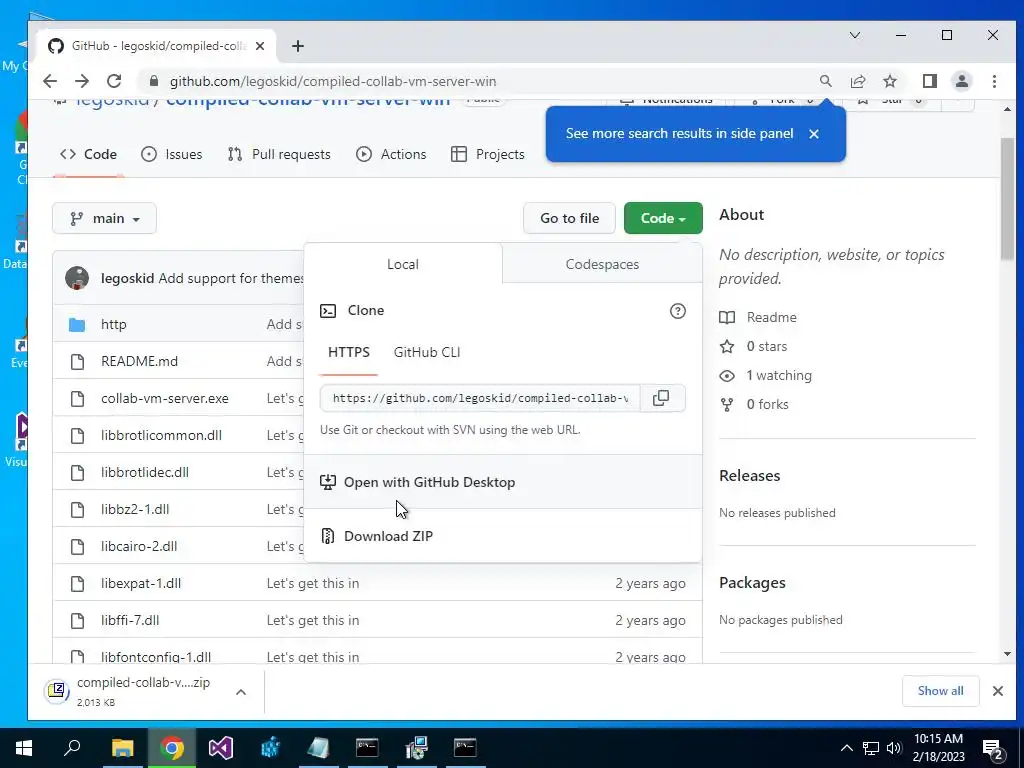Open the Projects tab

pyautogui.click(x=488, y=155)
